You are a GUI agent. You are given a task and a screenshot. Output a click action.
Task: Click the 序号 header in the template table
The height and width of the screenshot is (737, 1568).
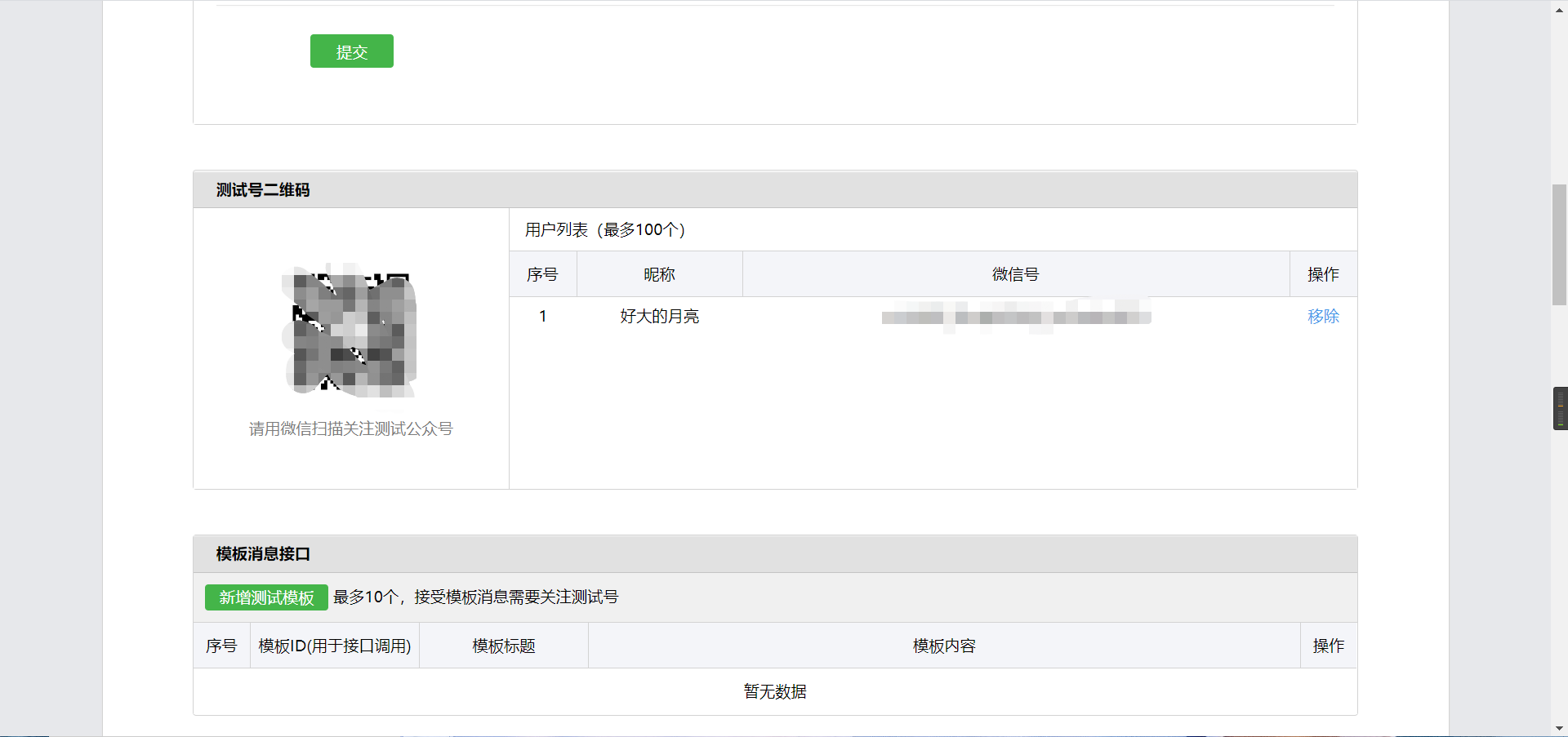click(221, 646)
